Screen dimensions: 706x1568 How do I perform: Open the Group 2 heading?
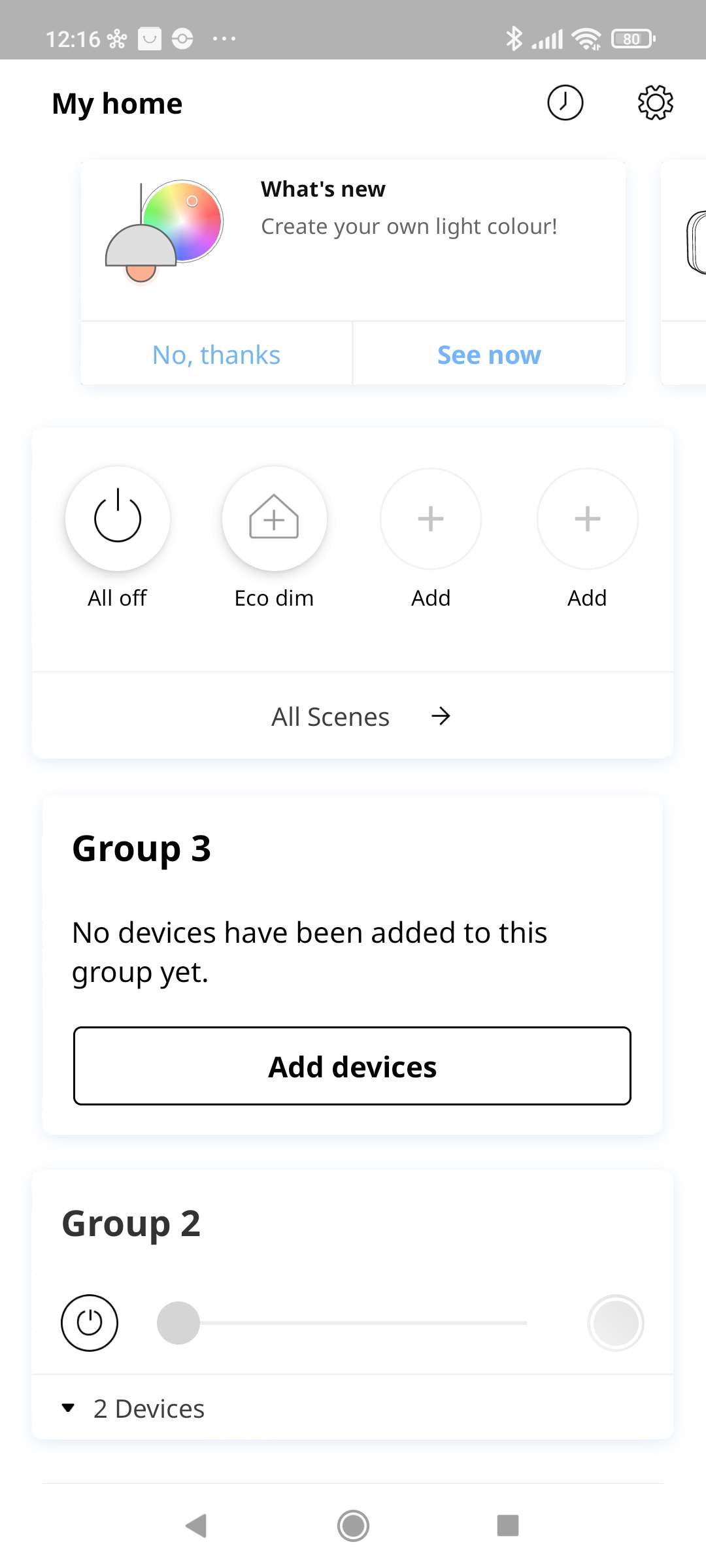[x=131, y=1224]
